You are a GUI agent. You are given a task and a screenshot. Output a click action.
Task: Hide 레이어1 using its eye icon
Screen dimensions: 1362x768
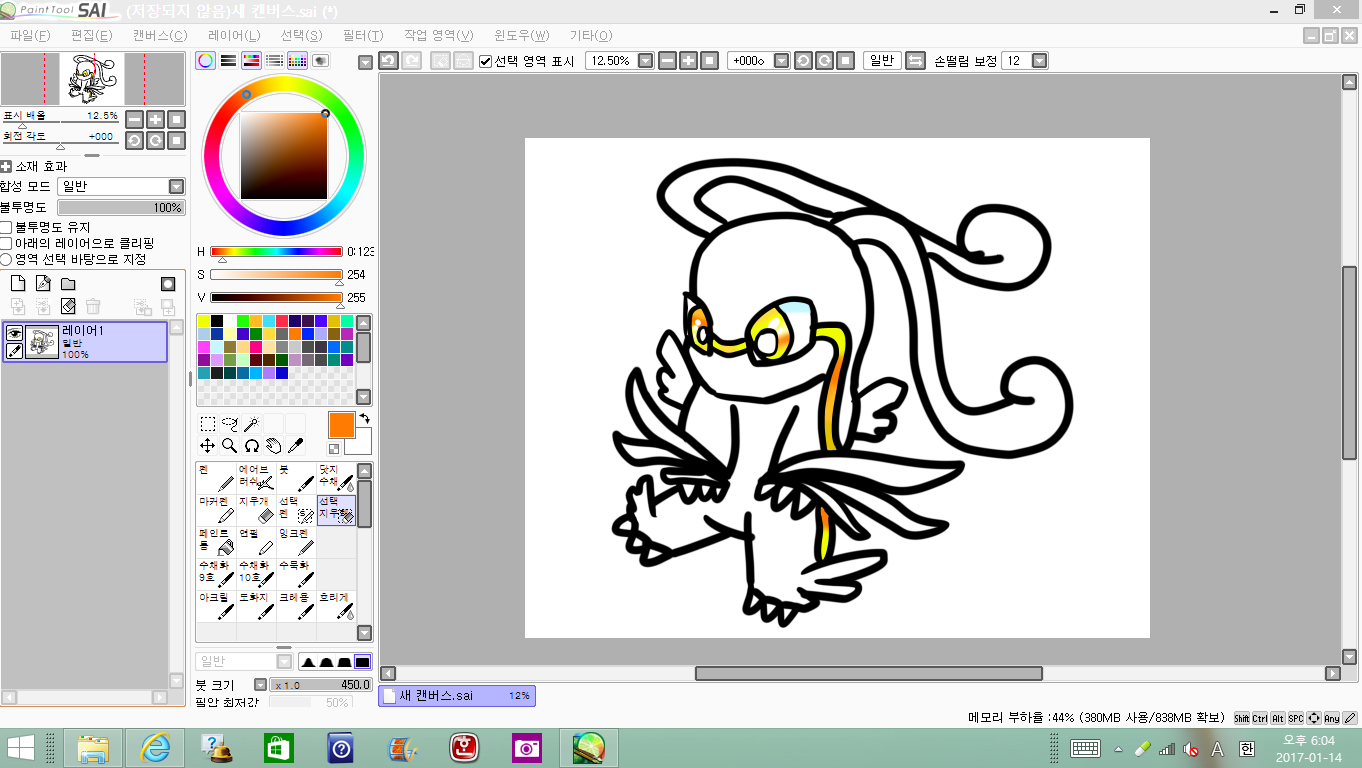[15, 333]
